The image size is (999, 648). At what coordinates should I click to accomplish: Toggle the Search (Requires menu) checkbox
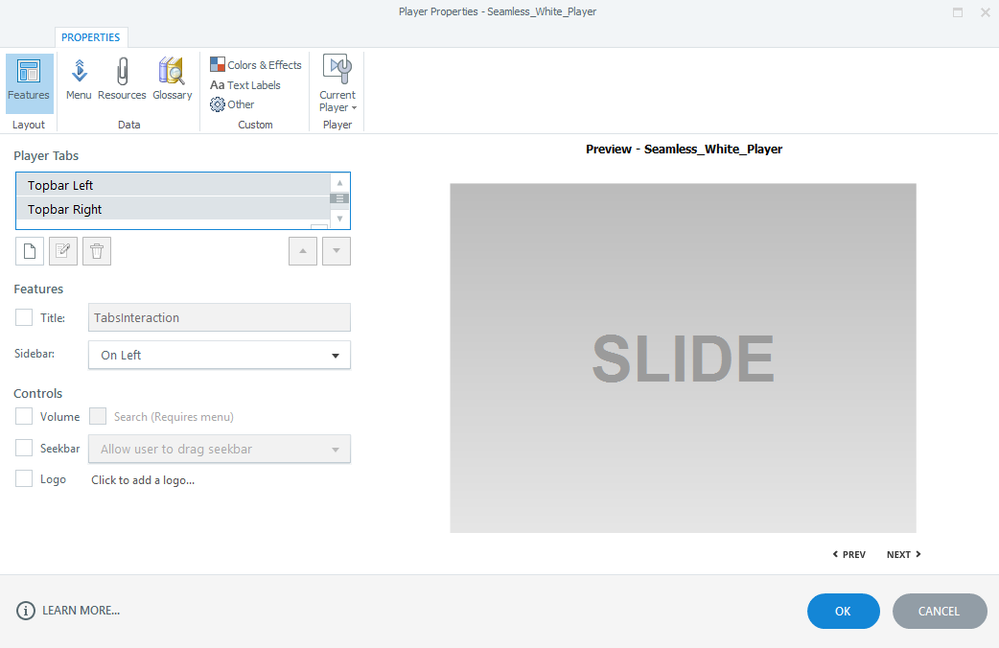coord(97,416)
